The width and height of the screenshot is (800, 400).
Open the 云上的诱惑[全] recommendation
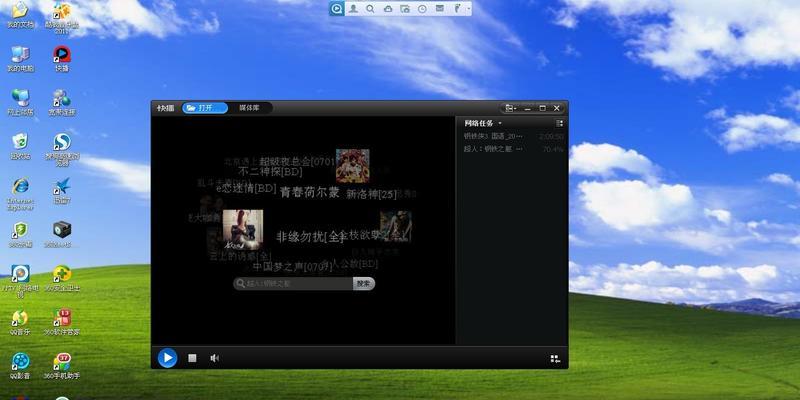(x=240, y=256)
